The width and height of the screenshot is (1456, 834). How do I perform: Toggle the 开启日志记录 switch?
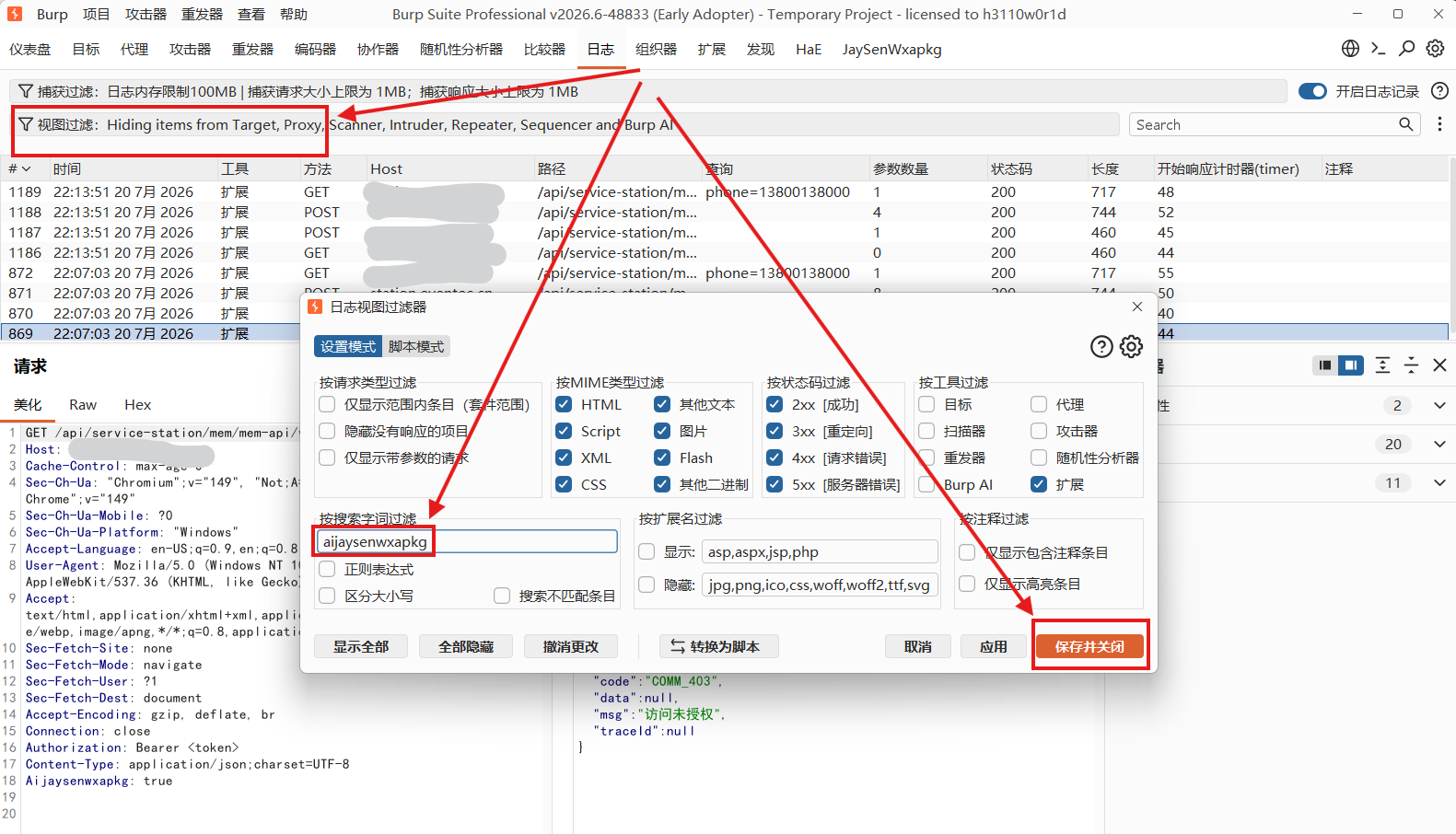point(1312,91)
